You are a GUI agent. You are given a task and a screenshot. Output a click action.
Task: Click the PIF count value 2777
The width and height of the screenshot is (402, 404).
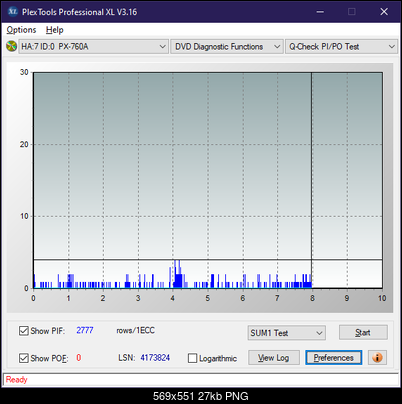coord(85,330)
